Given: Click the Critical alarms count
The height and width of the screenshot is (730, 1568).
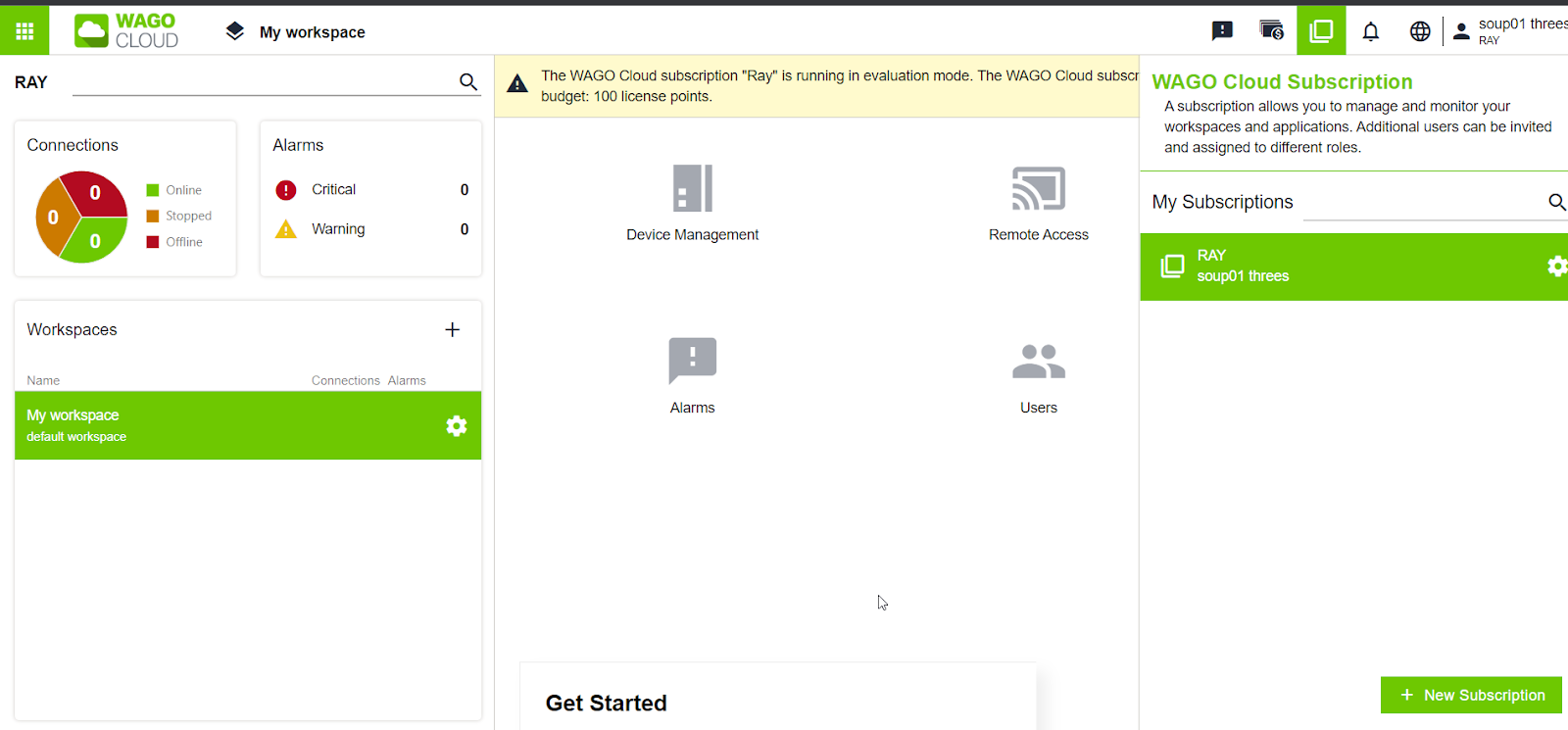Looking at the screenshot, I should coord(465,190).
